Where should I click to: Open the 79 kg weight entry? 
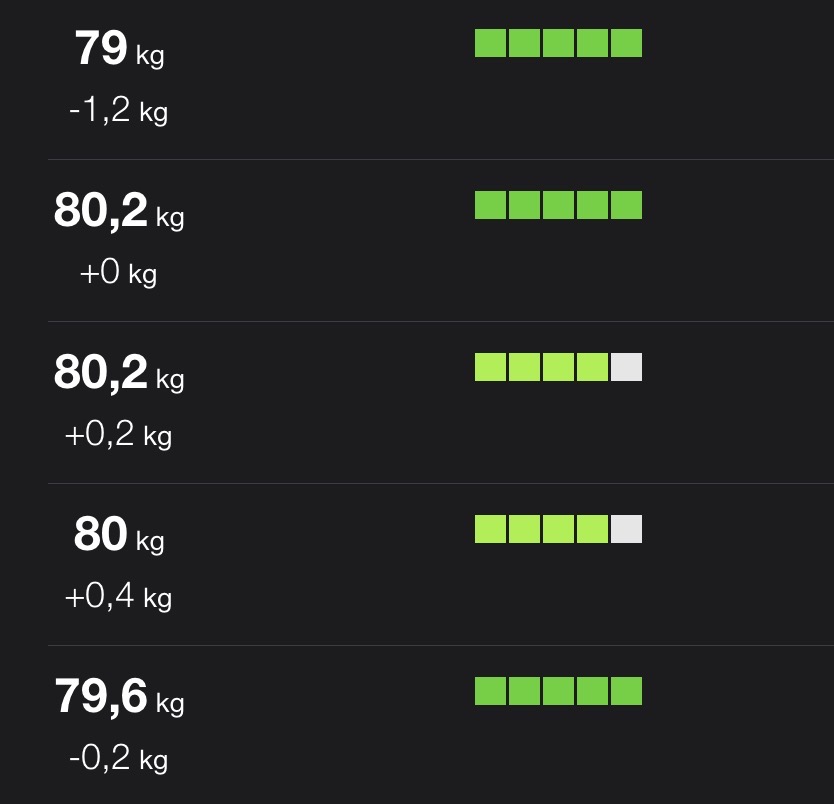tap(118, 49)
